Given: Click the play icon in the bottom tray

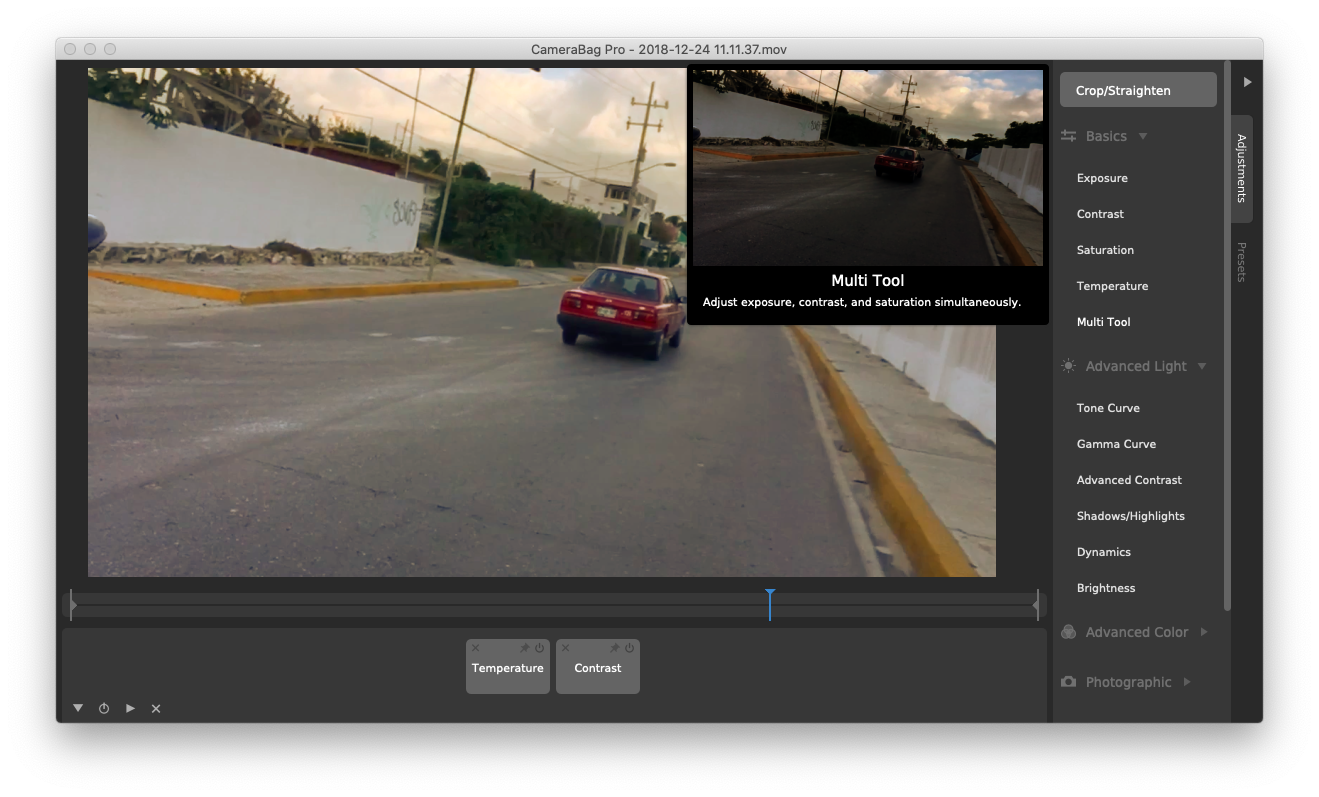Looking at the screenshot, I should coord(130,708).
